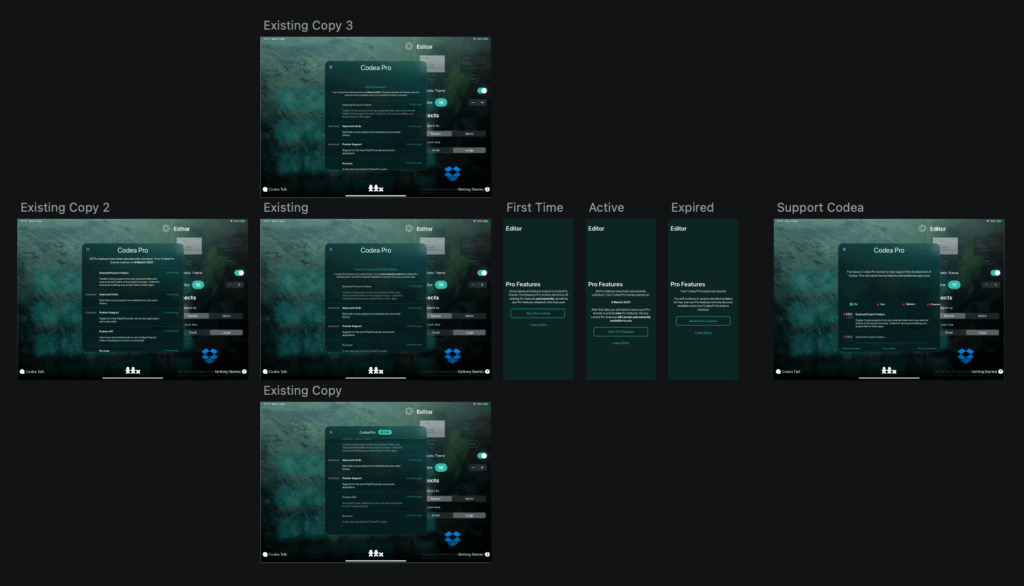Viewport: 1024px width, 586px height.
Task: Open Learn More link in Expired artboard
Action: coord(703,333)
